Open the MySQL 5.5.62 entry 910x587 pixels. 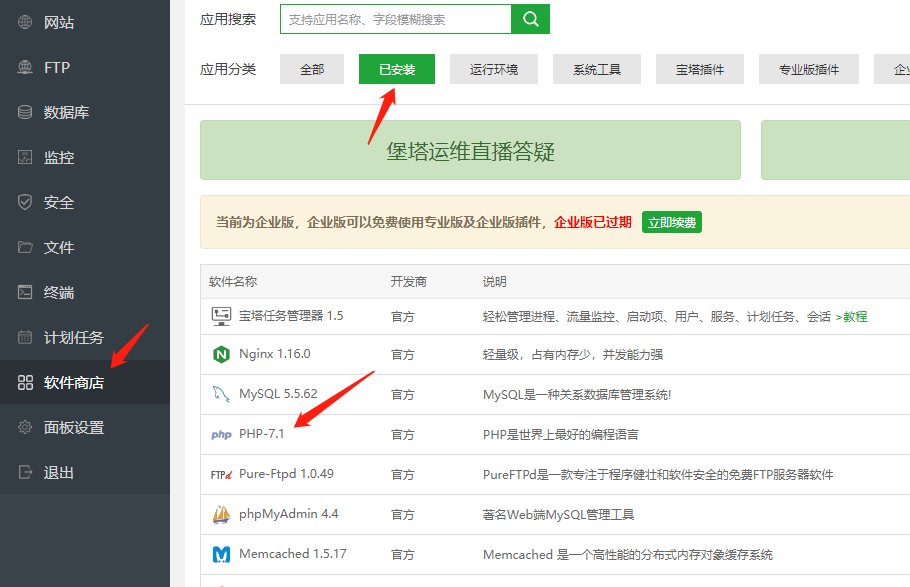278,394
